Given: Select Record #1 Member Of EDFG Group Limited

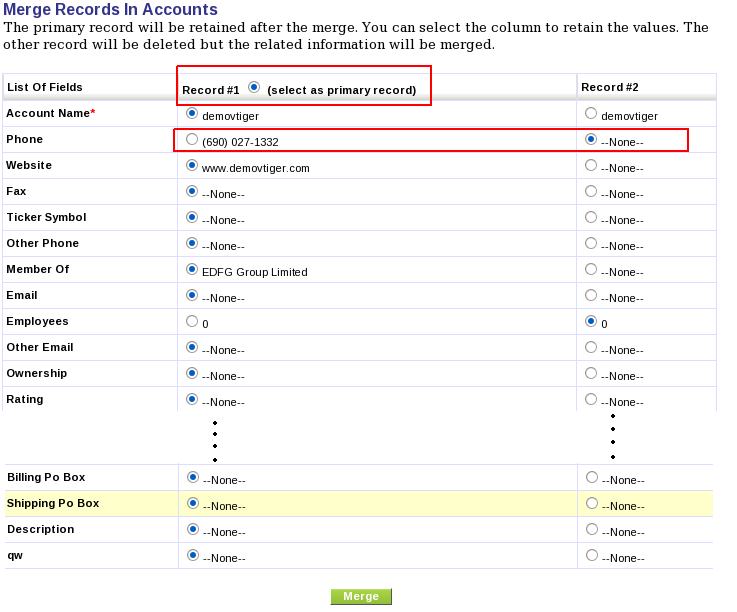Looking at the screenshot, I should coord(192,270).
